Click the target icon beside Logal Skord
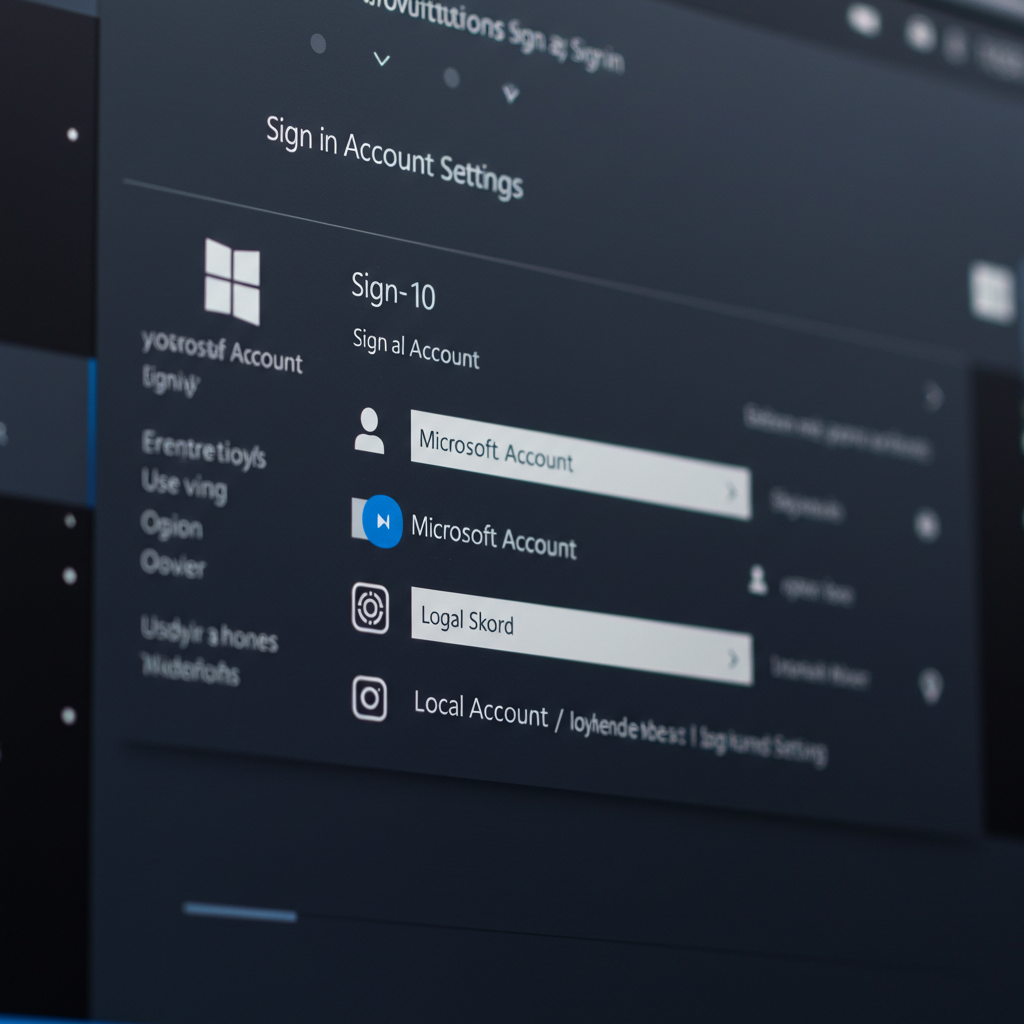This screenshot has height=1024, width=1024. point(370,609)
